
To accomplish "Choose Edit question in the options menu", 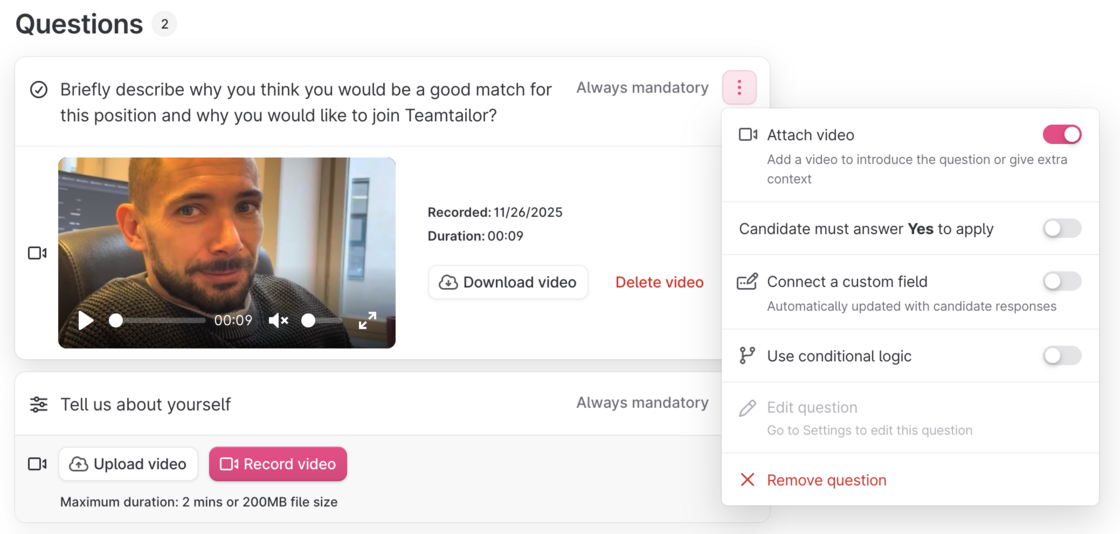I will click(812, 408).
